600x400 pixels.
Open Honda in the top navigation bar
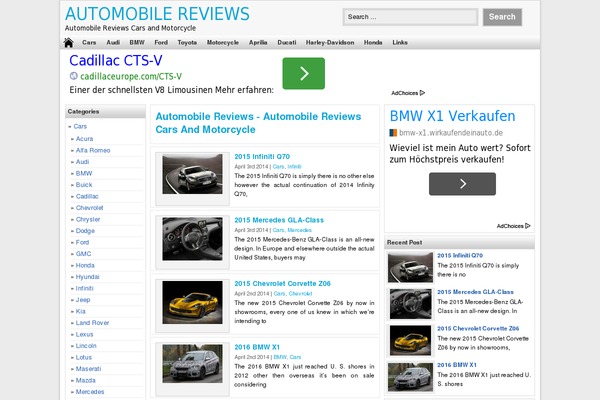(x=373, y=42)
